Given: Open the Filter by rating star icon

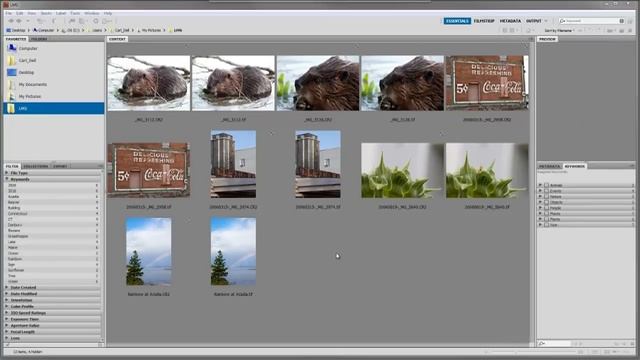Looking at the screenshot, I should 529,31.
